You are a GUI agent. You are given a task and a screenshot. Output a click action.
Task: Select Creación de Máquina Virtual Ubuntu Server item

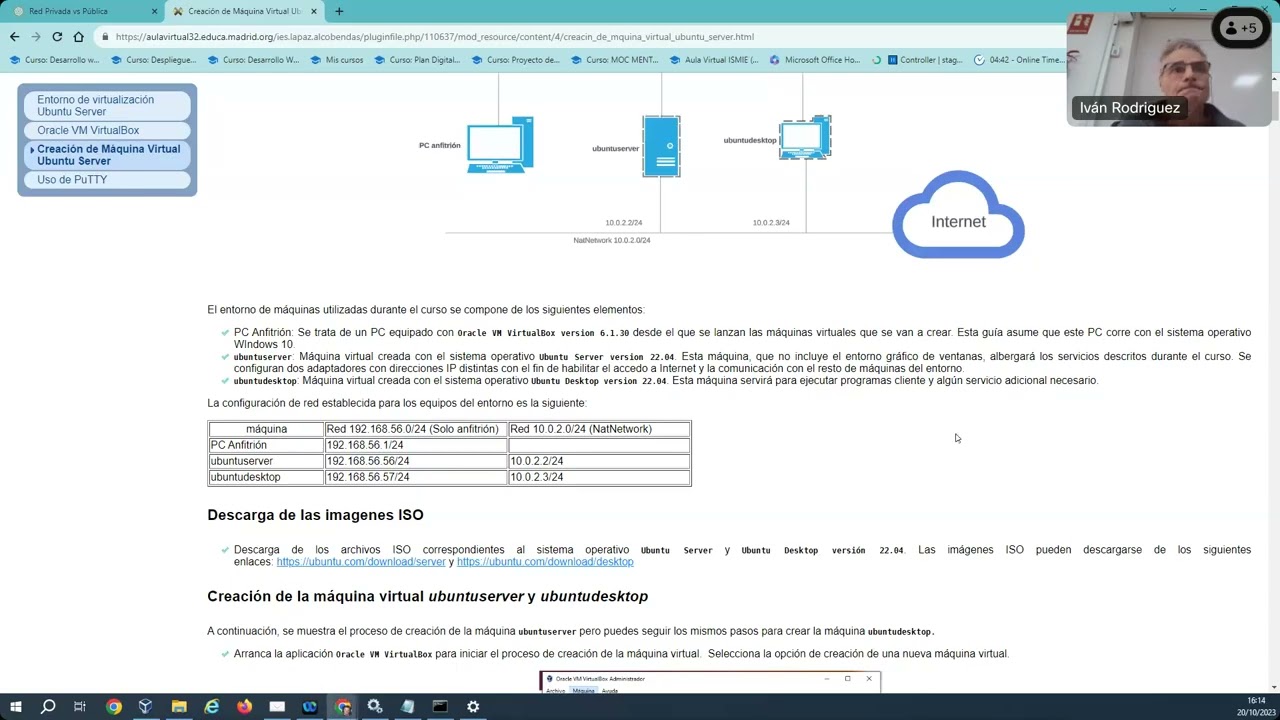click(x=107, y=155)
